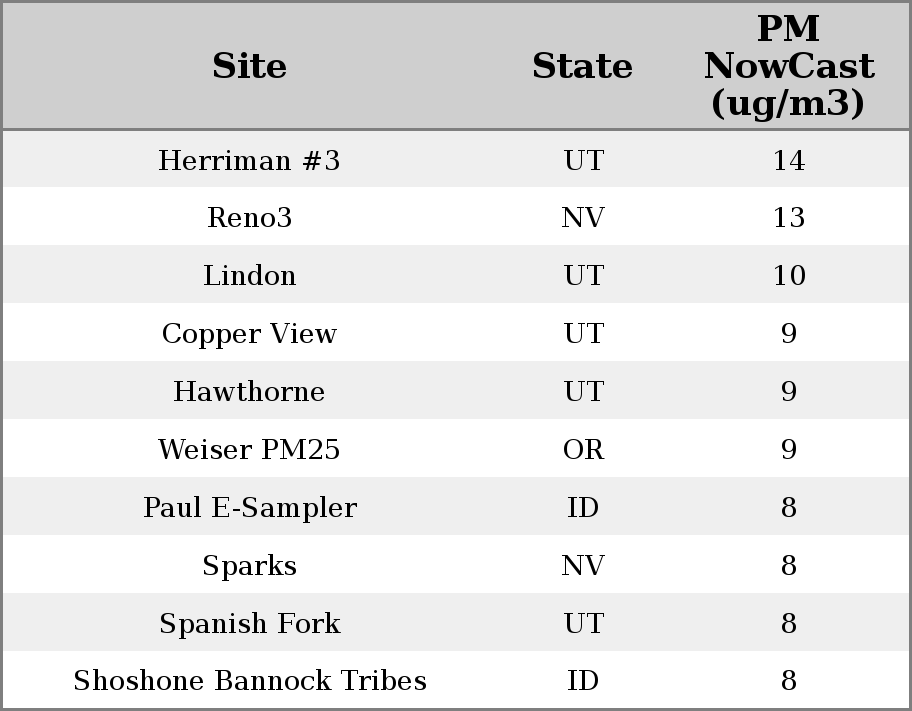Select the NV state cell in Sparks row
The image size is (912, 711).
pyautogui.click(x=583, y=566)
